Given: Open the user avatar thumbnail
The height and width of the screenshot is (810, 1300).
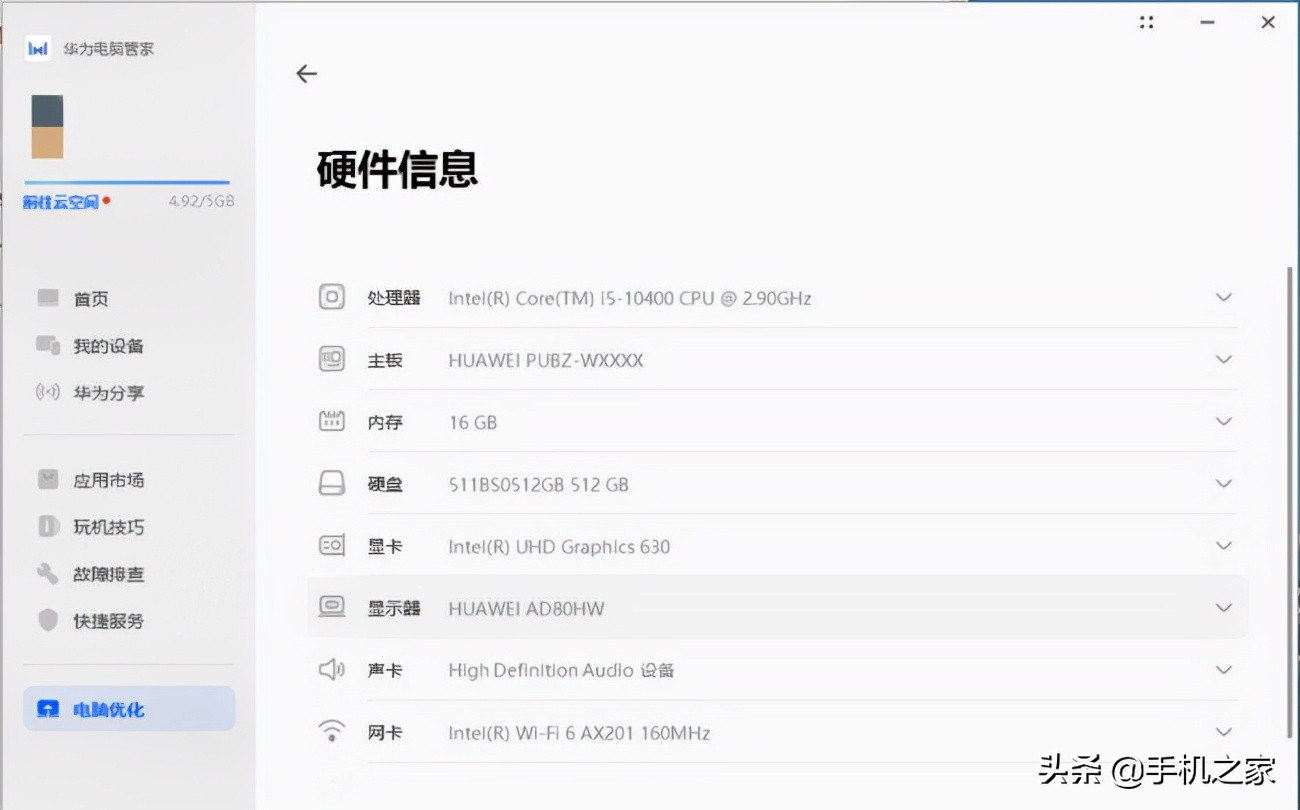Looking at the screenshot, I should click(x=47, y=127).
